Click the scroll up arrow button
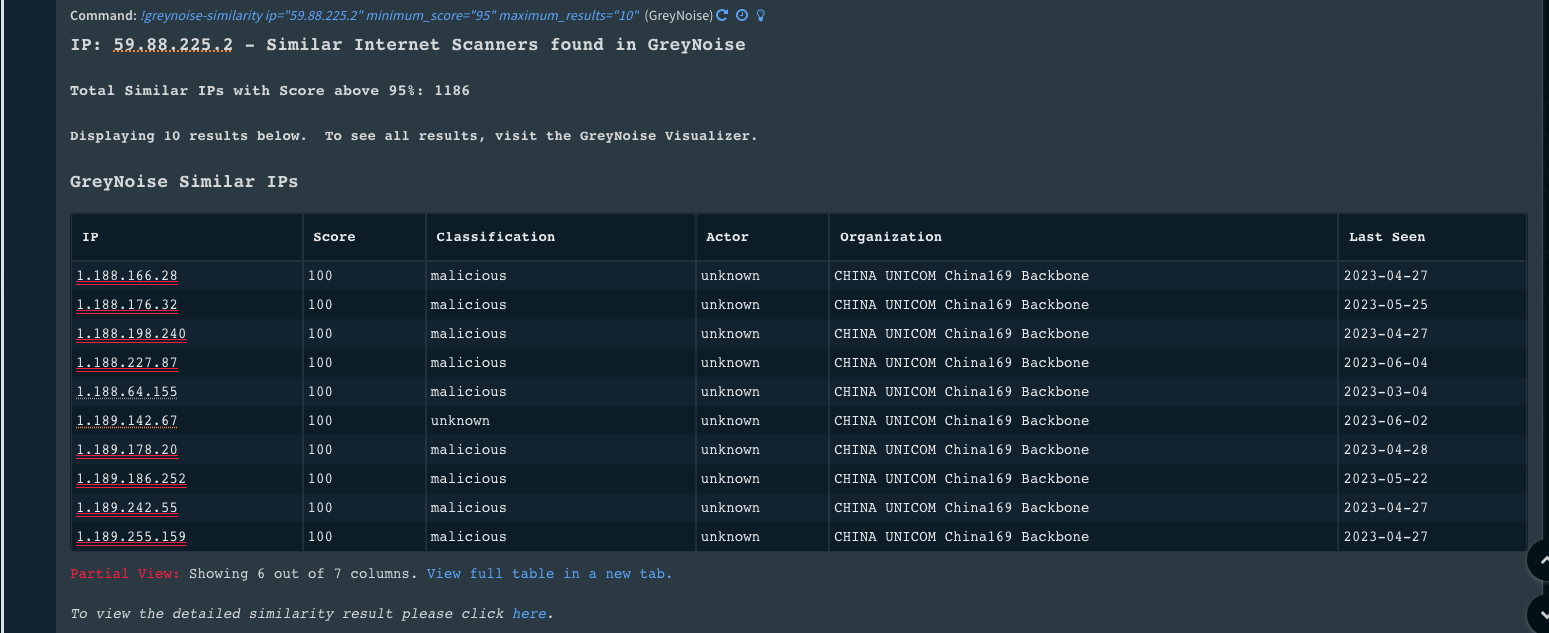The height and width of the screenshot is (633, 1549). (1539, 561)
